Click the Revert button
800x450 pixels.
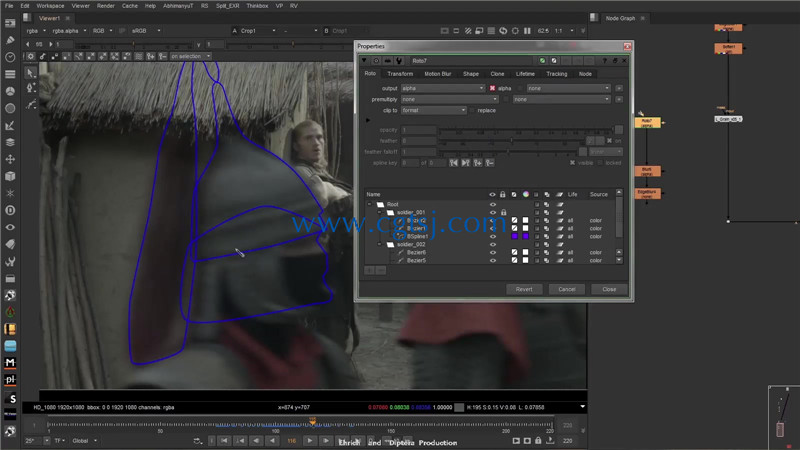(x=524, y=289)
